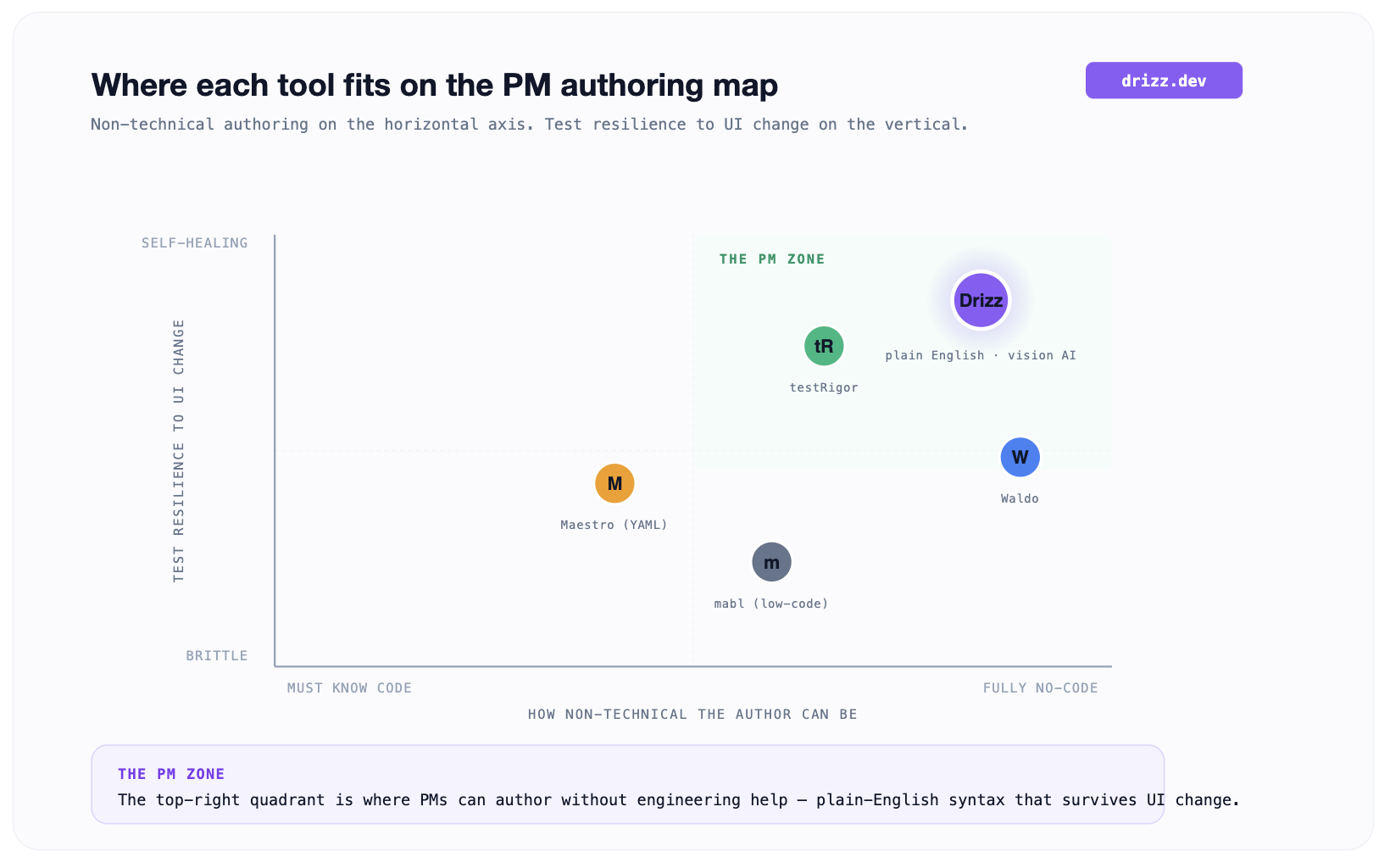Open the drizz.dev button
The width and height of the screenshot is (1390, 868).
[x=1164, y=81]
